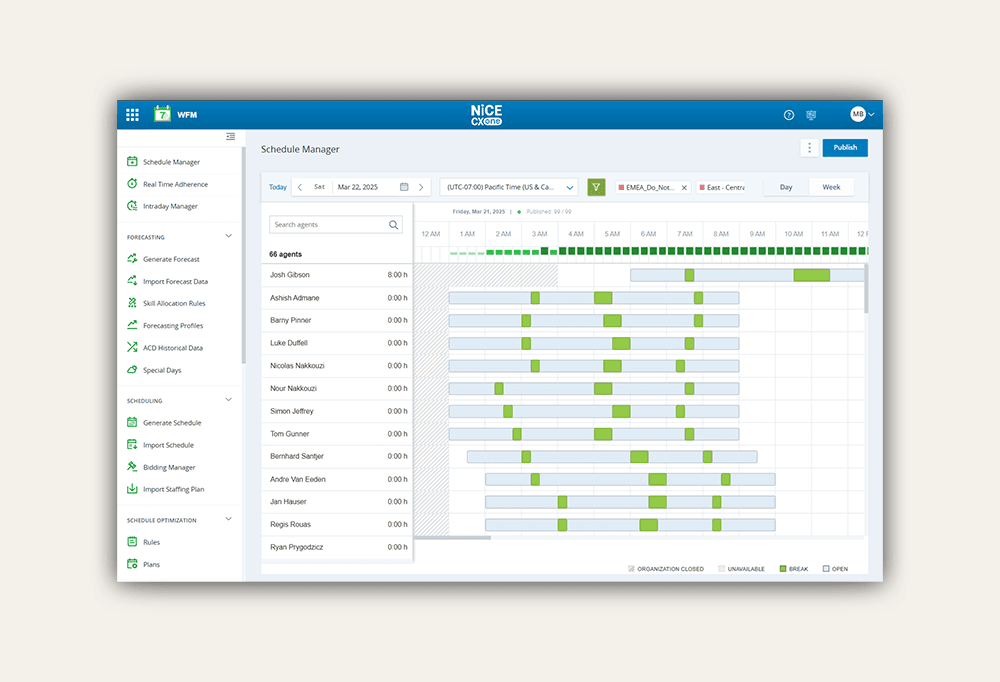Click the Import Forecast Data icon
Screen dimensions: 1000x682
click(x=132, y=281)
